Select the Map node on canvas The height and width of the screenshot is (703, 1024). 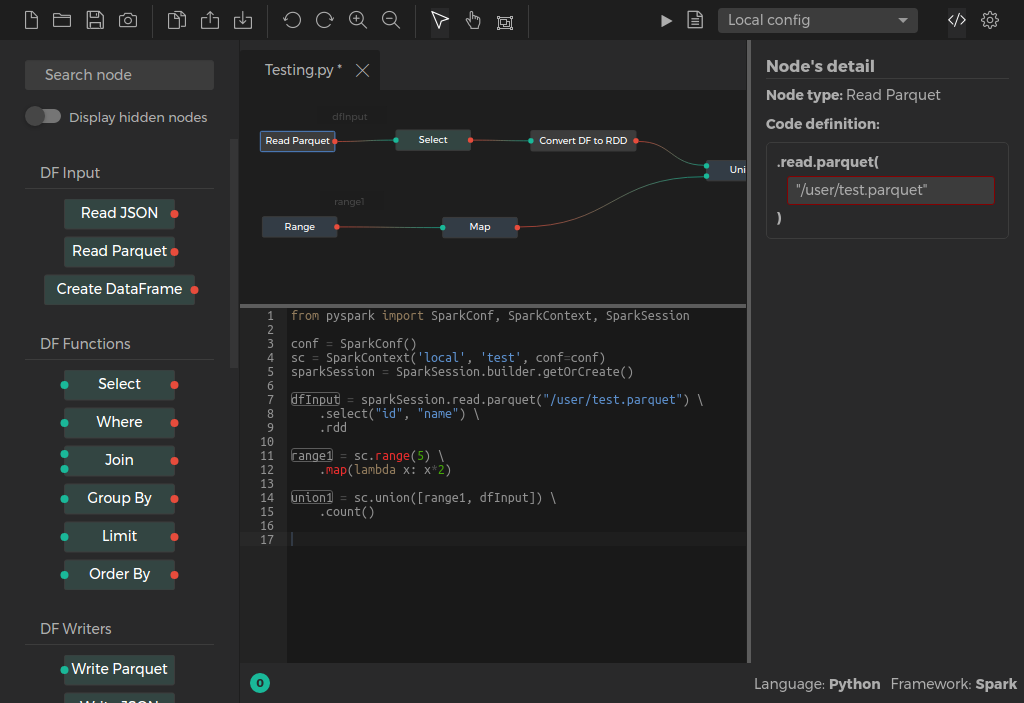[480, 227]
